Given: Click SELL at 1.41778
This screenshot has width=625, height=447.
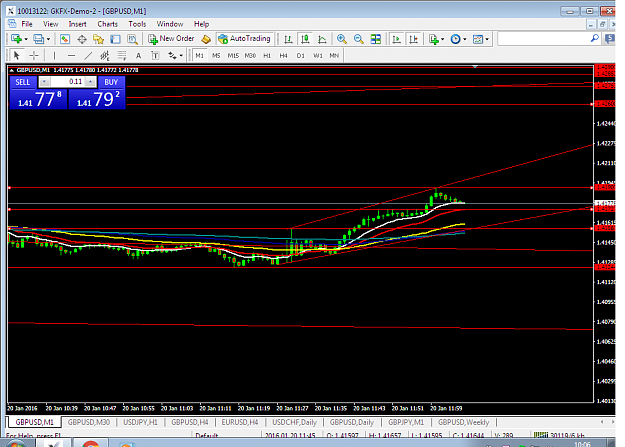Looking at the screenshot, I should click(38, 99).
